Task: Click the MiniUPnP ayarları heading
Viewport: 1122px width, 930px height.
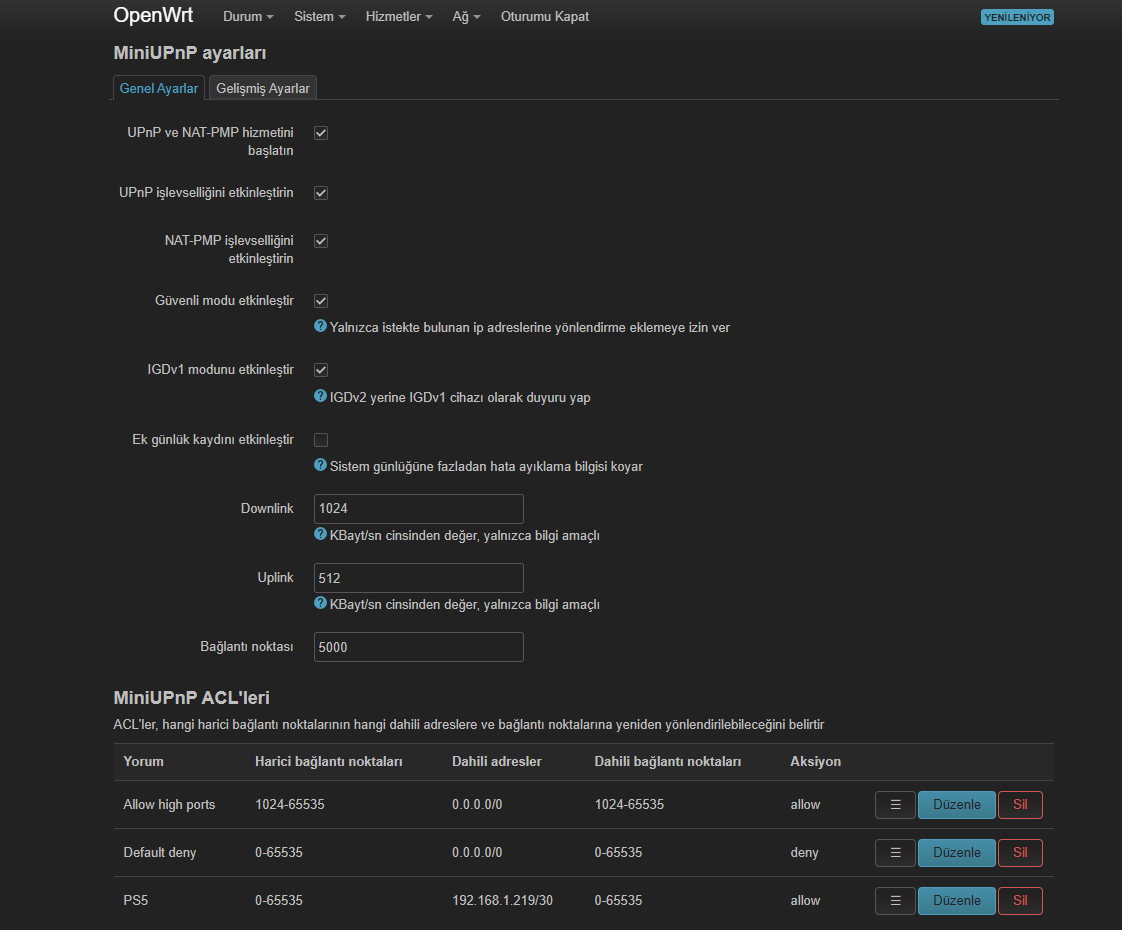Action: [190, 53]
